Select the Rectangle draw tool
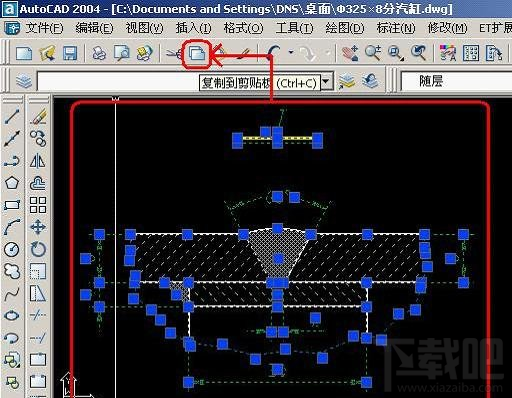This screenshot has width=512, height=398. point(12,205)
